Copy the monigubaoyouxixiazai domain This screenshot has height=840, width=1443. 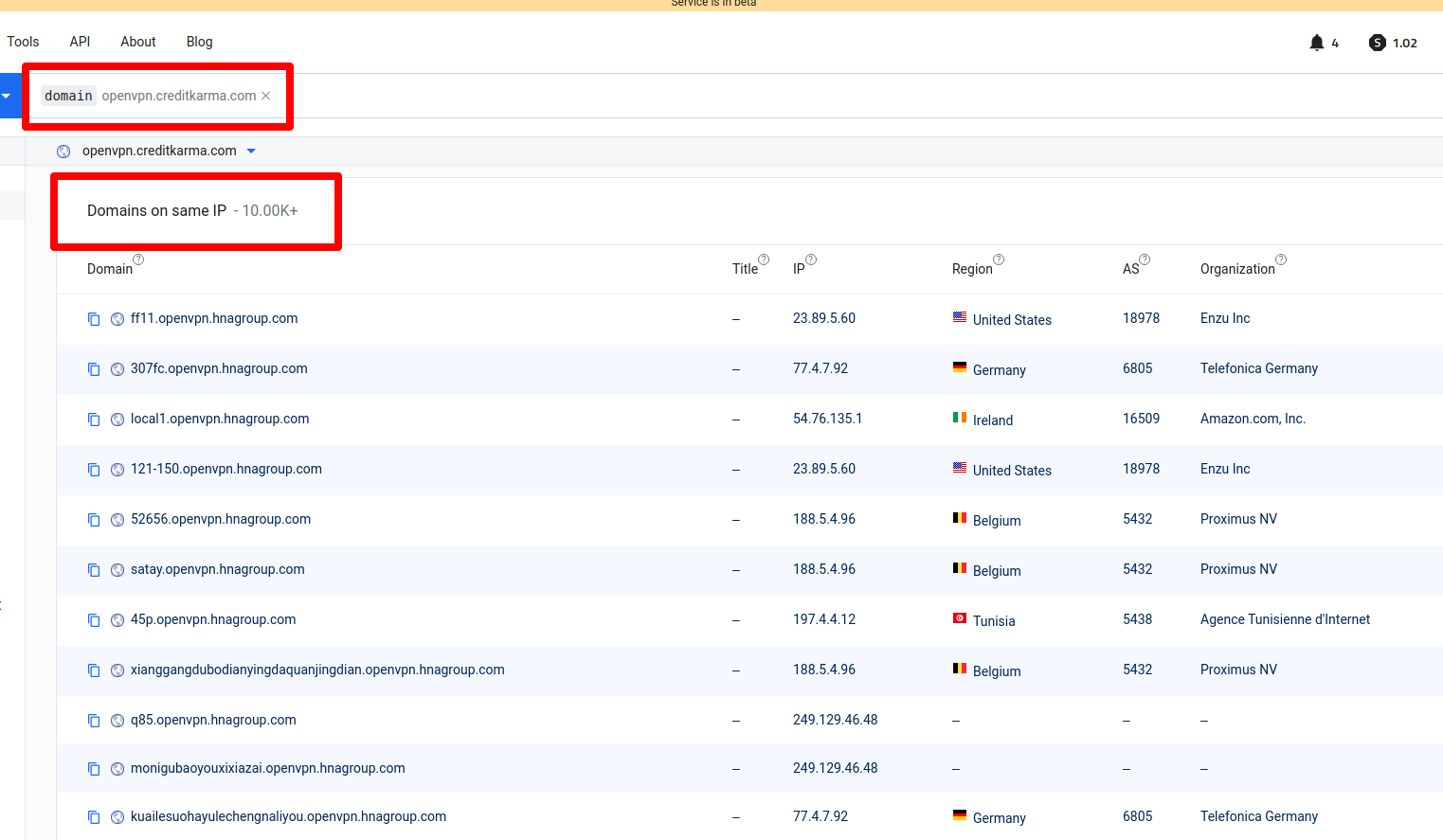[x=94, y=769]
